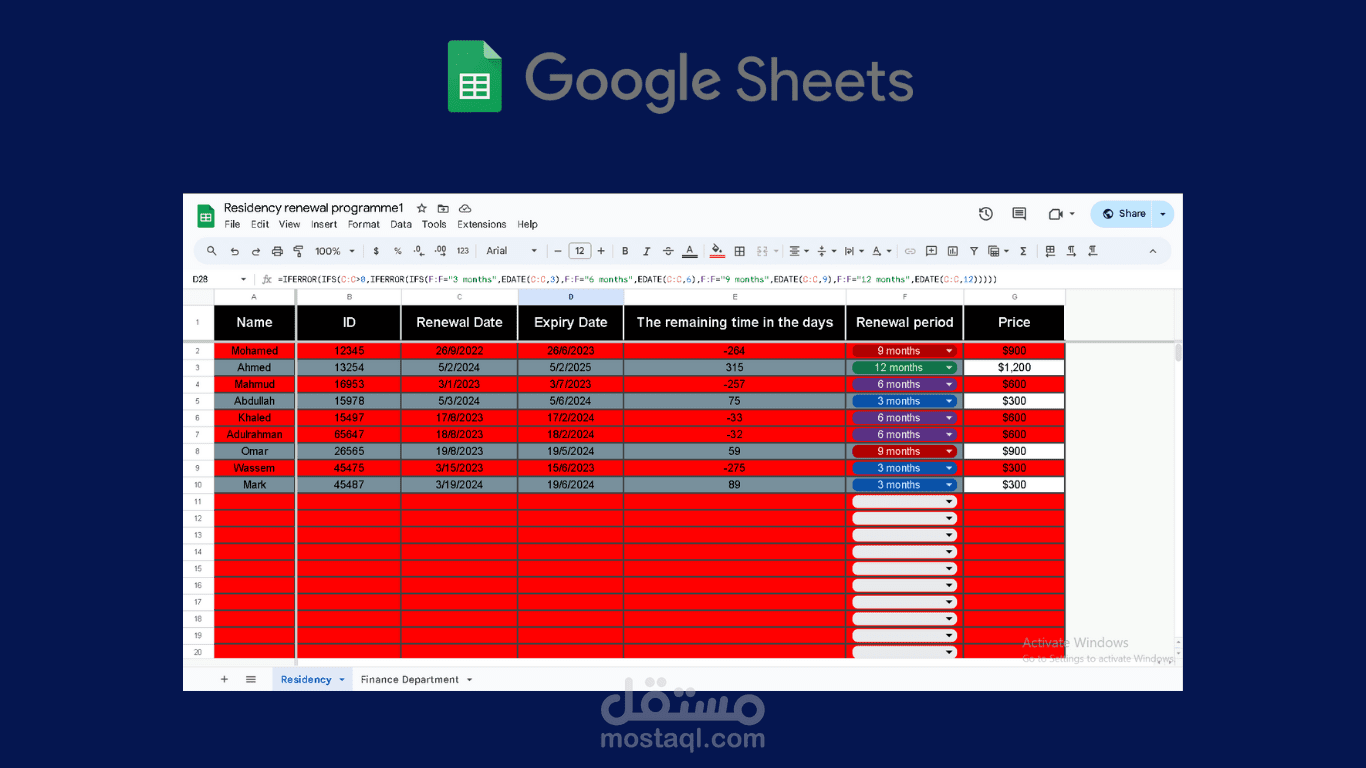Open Ahmed's 12 months renewal dropdown
Viewport: 1366px width, 768px height.
click(x=904, y=368)
